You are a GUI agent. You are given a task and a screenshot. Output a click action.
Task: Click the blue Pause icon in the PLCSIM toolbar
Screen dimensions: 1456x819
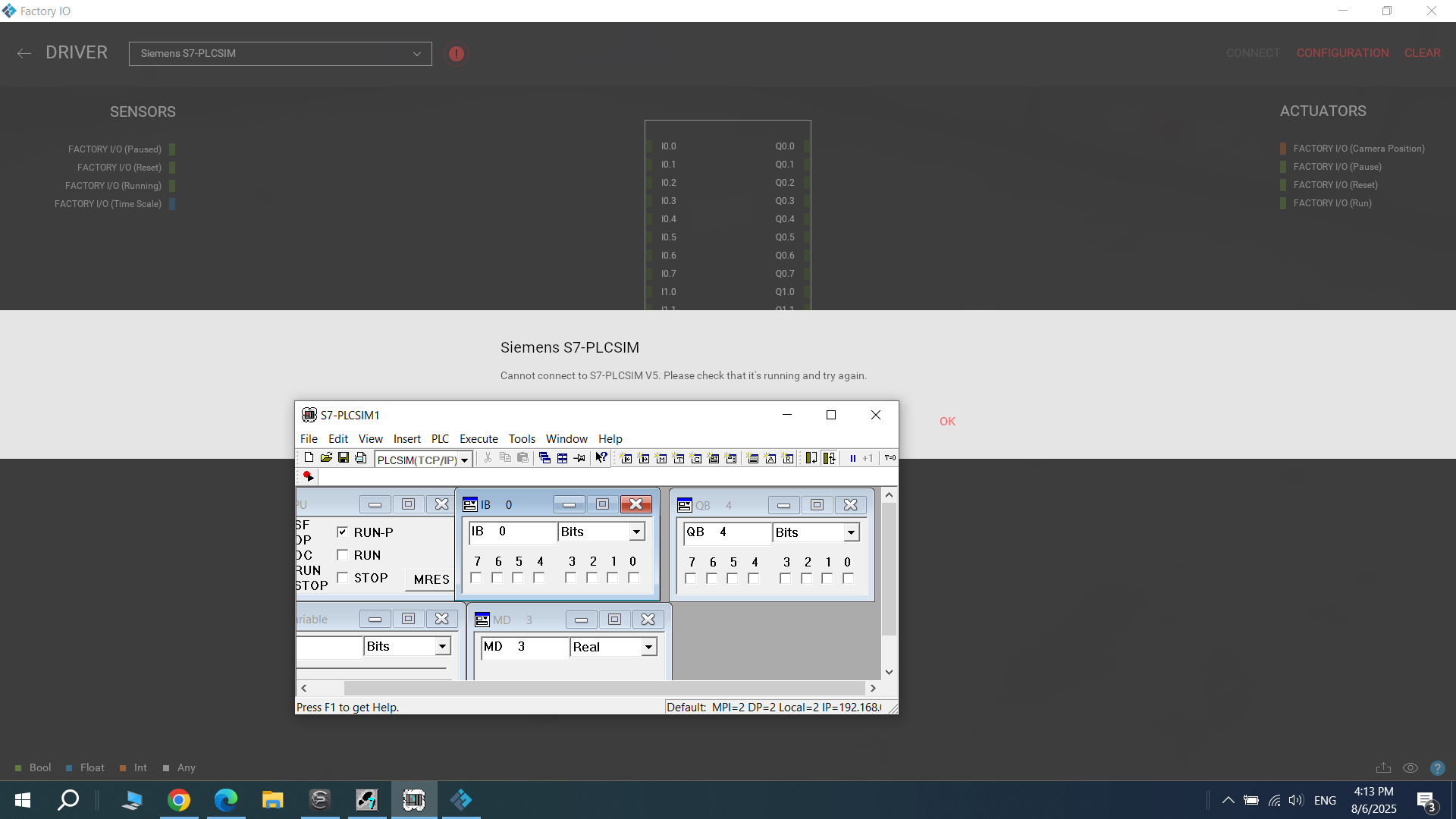click(x=852, y=458)
